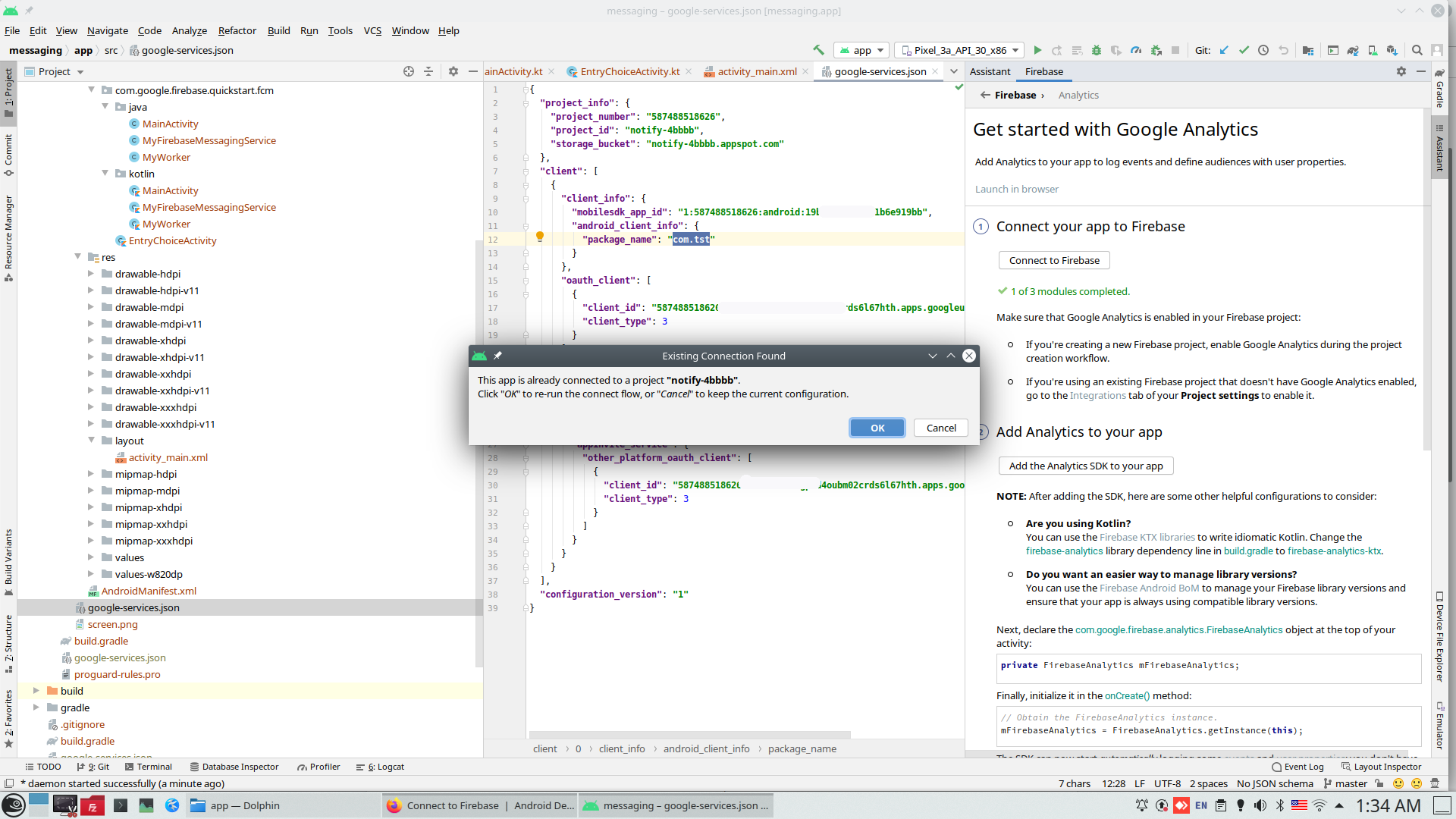Click Cancel in the Existing Connection dialog
Image resolution: width=1456 pixels, height=819 pixels.
pos(940,428)
